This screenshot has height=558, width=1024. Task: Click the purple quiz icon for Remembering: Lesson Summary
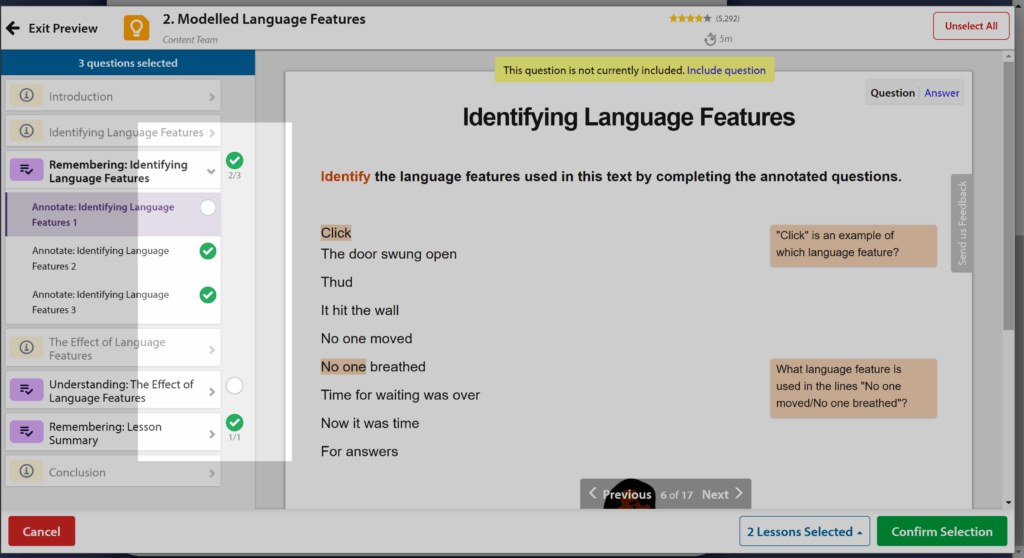[x=27, y=432]
